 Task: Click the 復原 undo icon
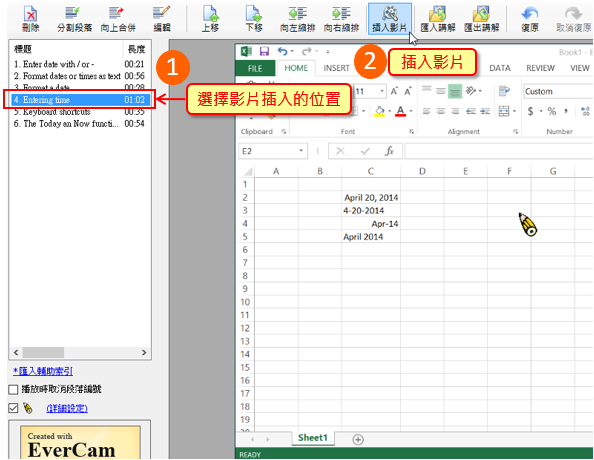530,19
